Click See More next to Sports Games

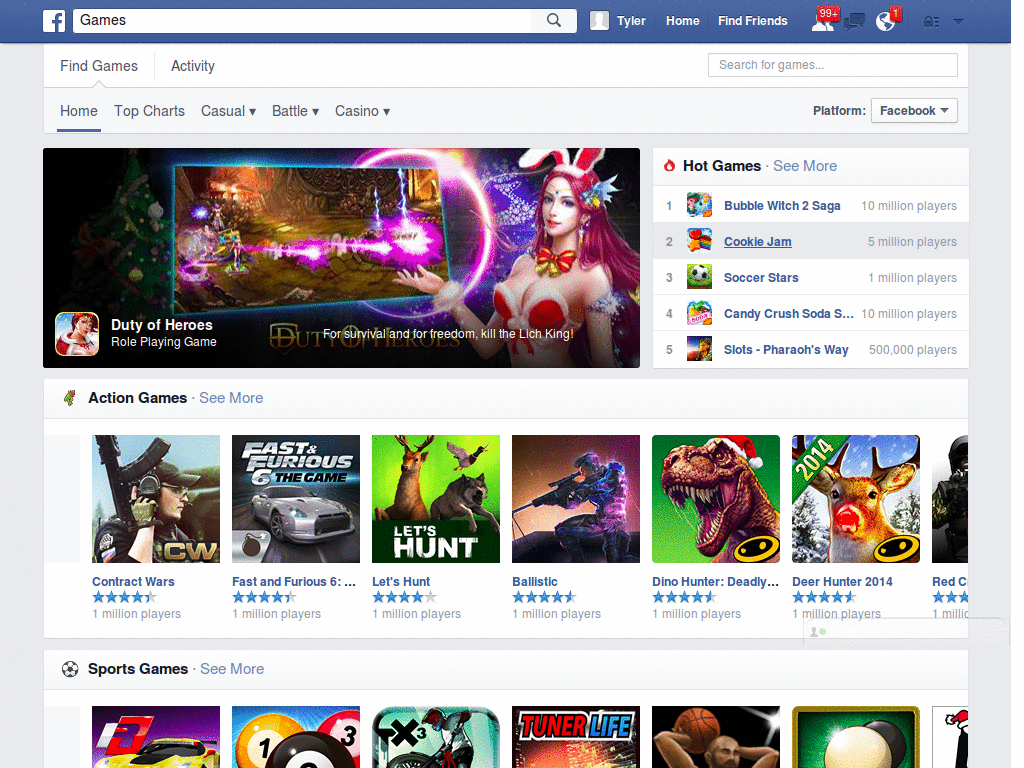(x=232, y=669)
